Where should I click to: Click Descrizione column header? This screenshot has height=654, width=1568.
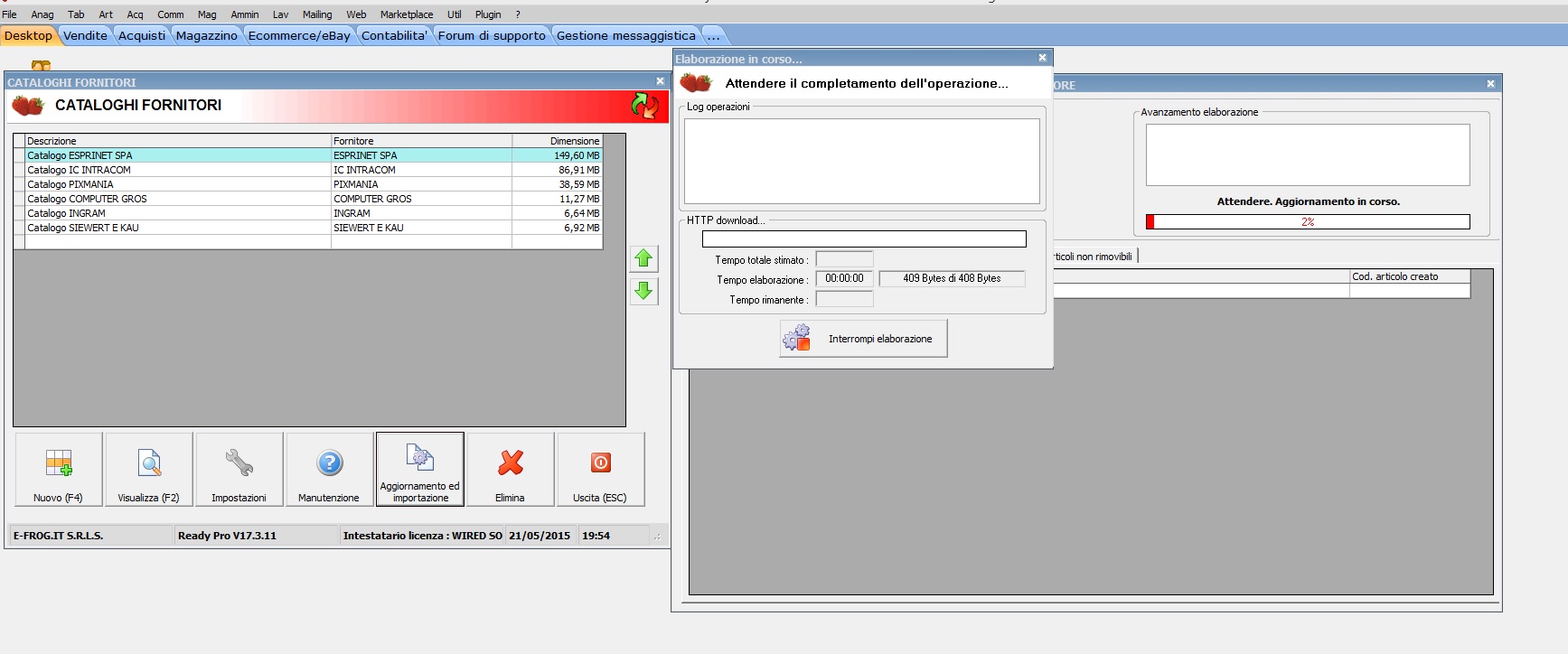pyautogui.click(x=178, y=141)
